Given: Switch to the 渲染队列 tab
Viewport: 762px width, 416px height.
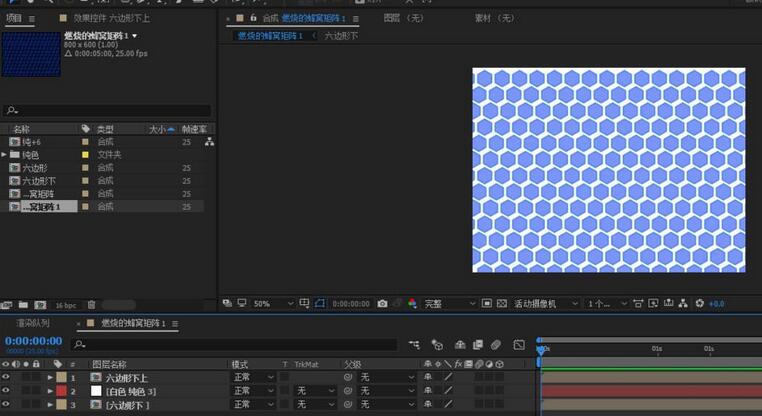Looking at the screenshot, I should point(32,323).
